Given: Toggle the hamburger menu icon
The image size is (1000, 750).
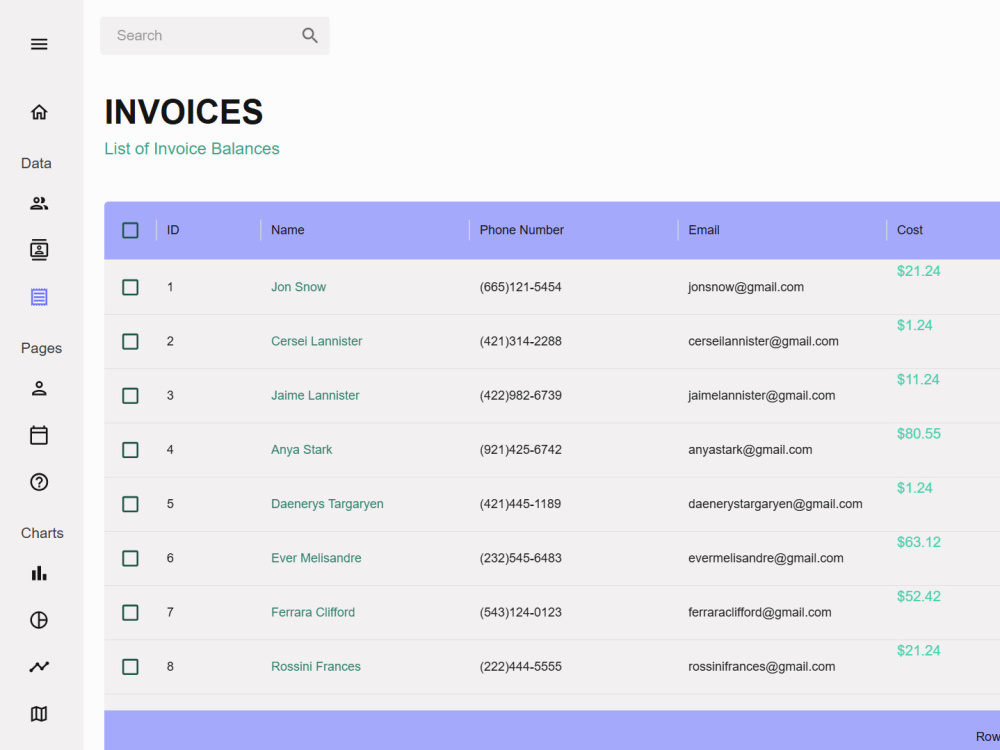Looking at the screenshot, I should [39, 44].
